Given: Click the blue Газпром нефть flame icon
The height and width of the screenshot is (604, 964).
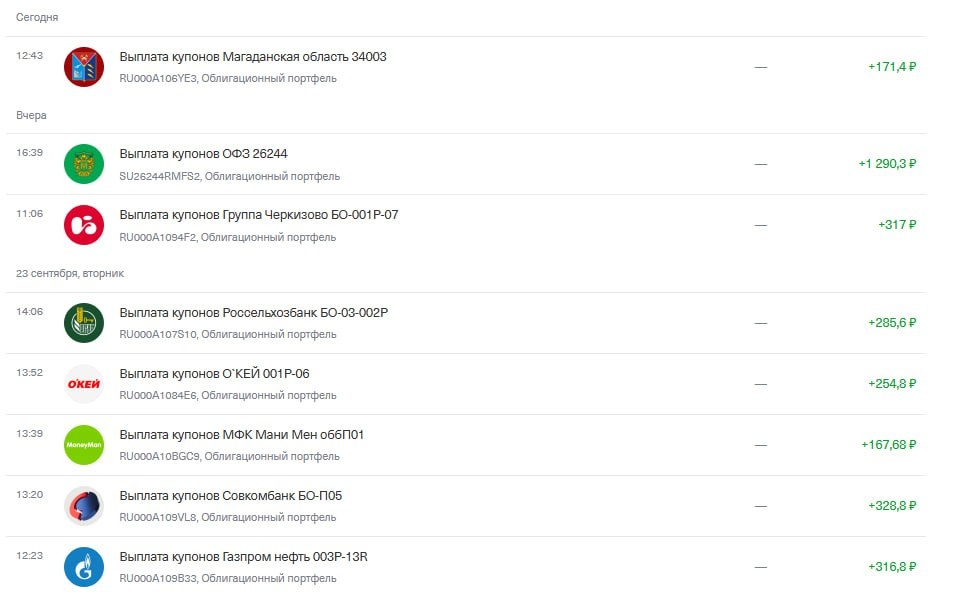Looking at the screenshot, I should pyautogui.click(x=84, y=567).
